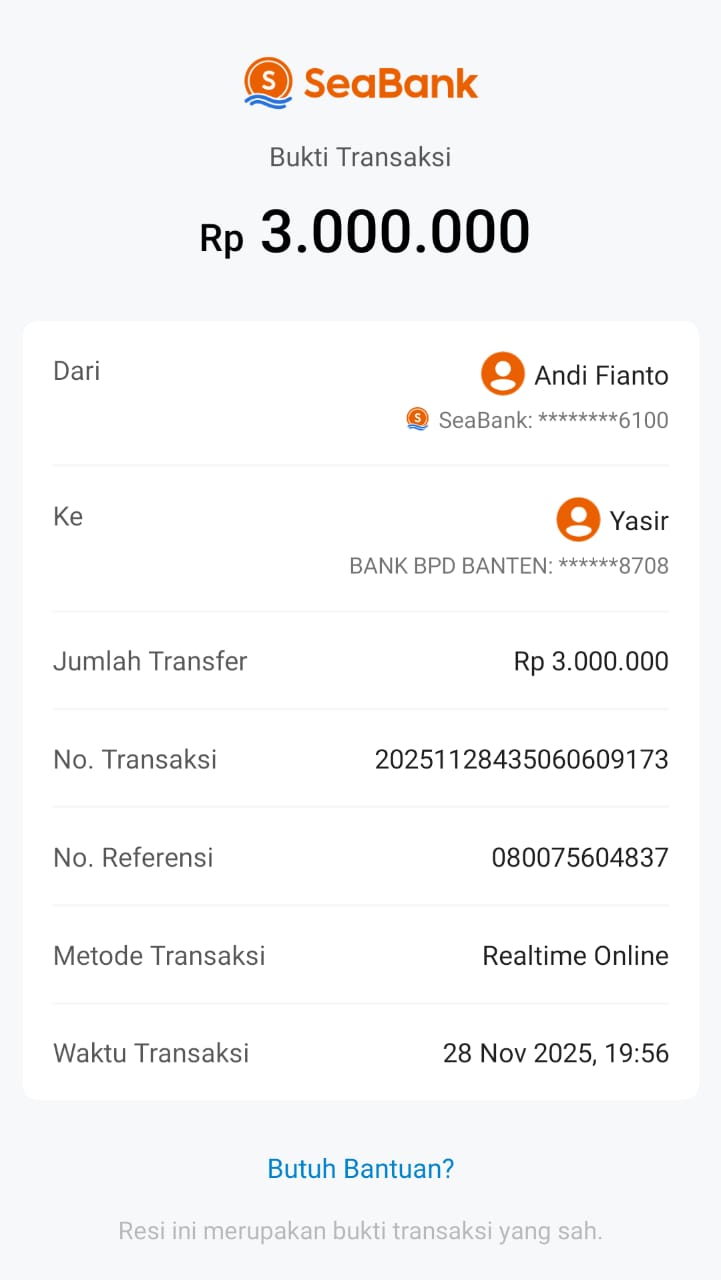
Task: Click the "Waktu Transaksi" label
Action: (151, 1053)
